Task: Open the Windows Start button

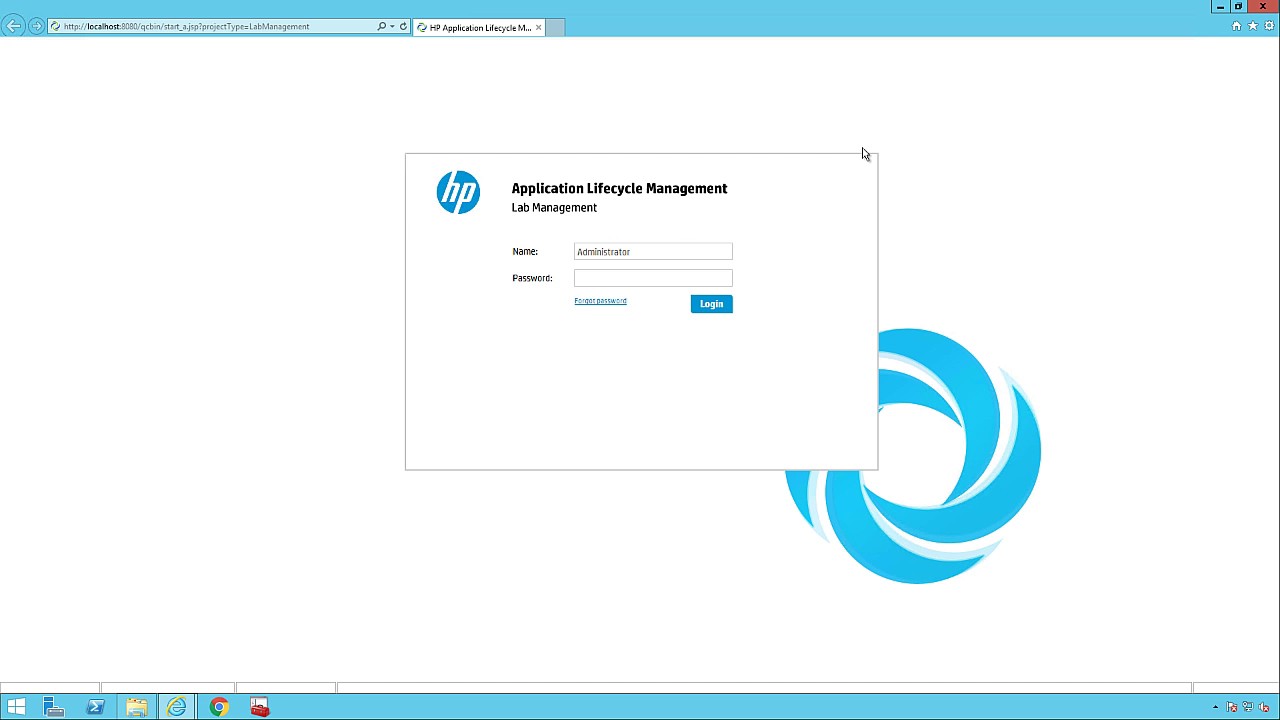Action: (16, 707)
